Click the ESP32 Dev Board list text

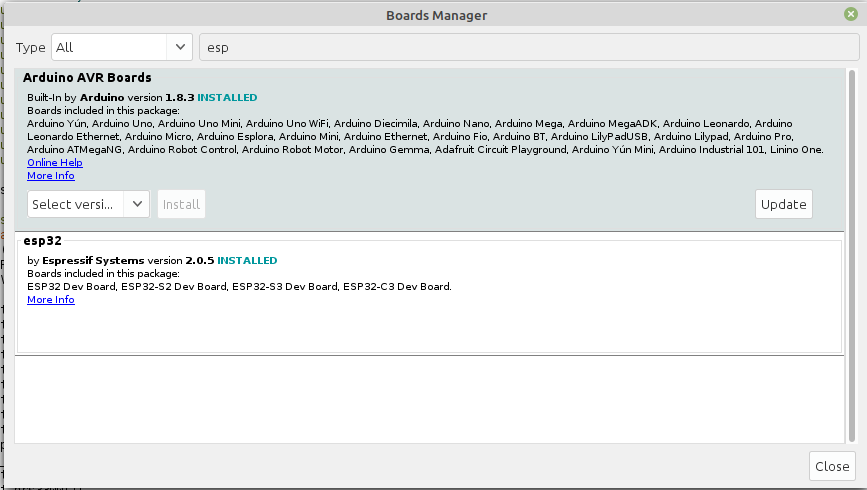click(239, 286)
